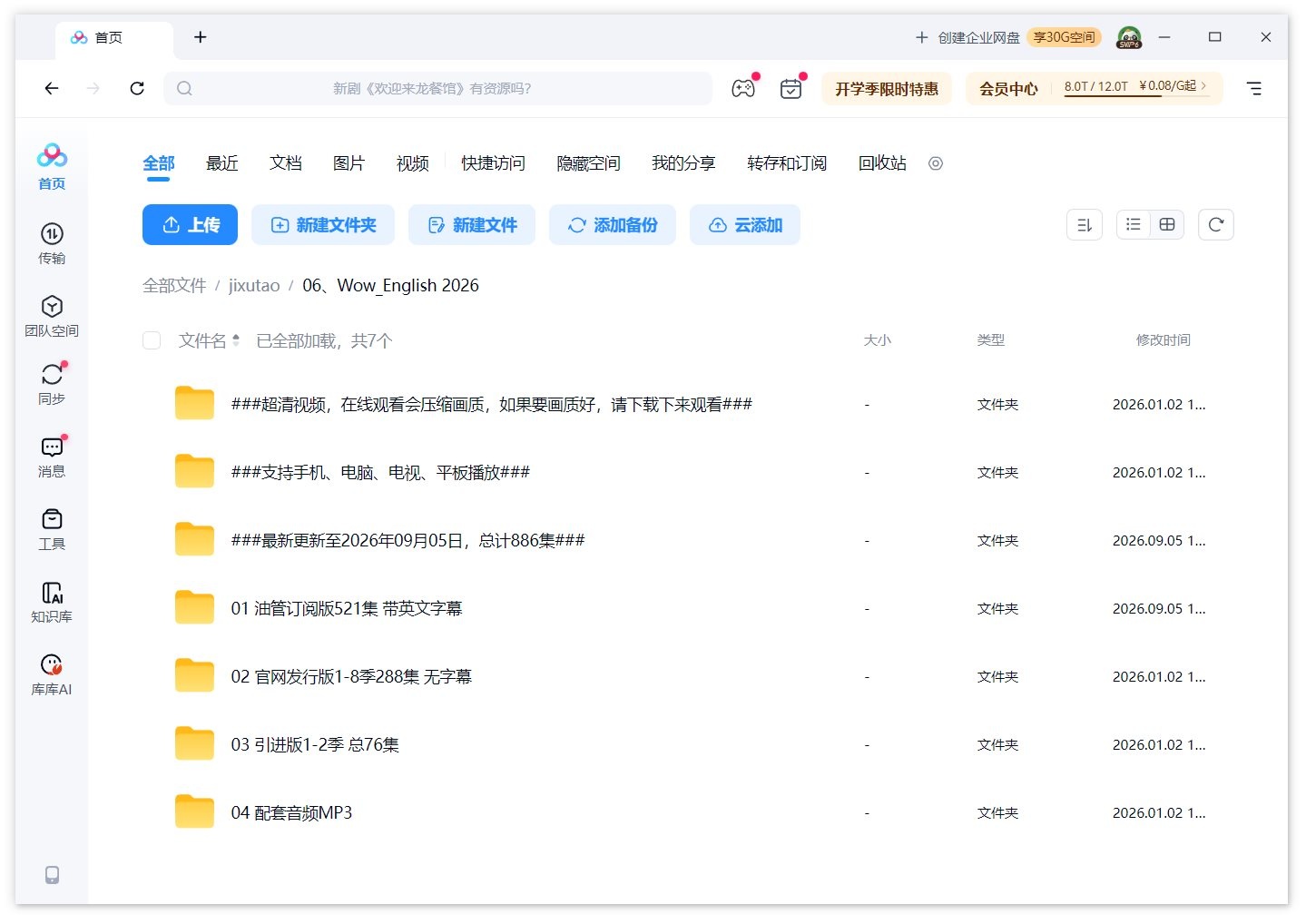Open 库库AI assistant in sidebar
Viewport: 1306px width, 924px height.
click(x=52, y=674)
